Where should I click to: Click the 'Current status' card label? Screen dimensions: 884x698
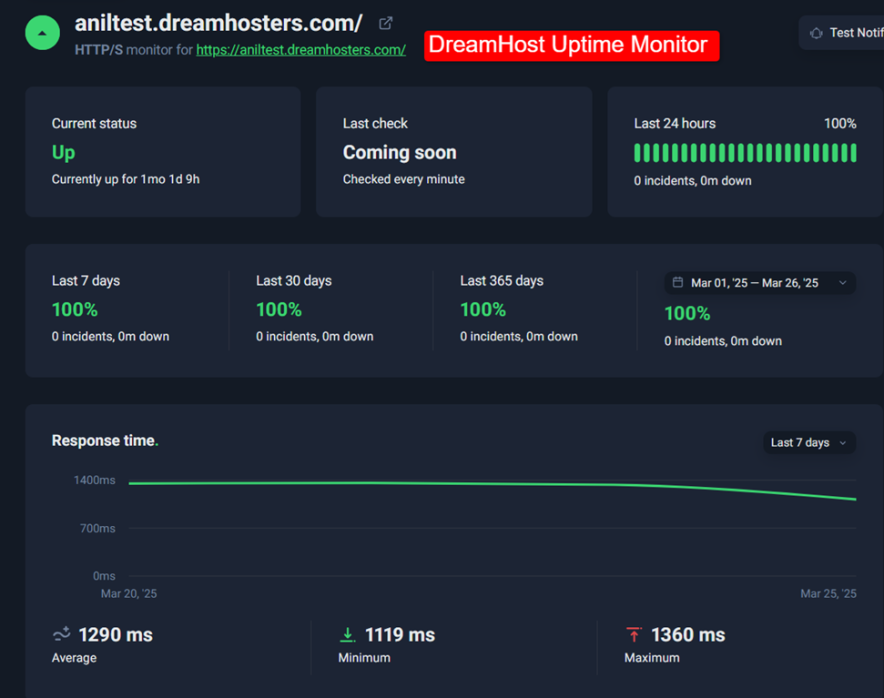coord(94,123)
